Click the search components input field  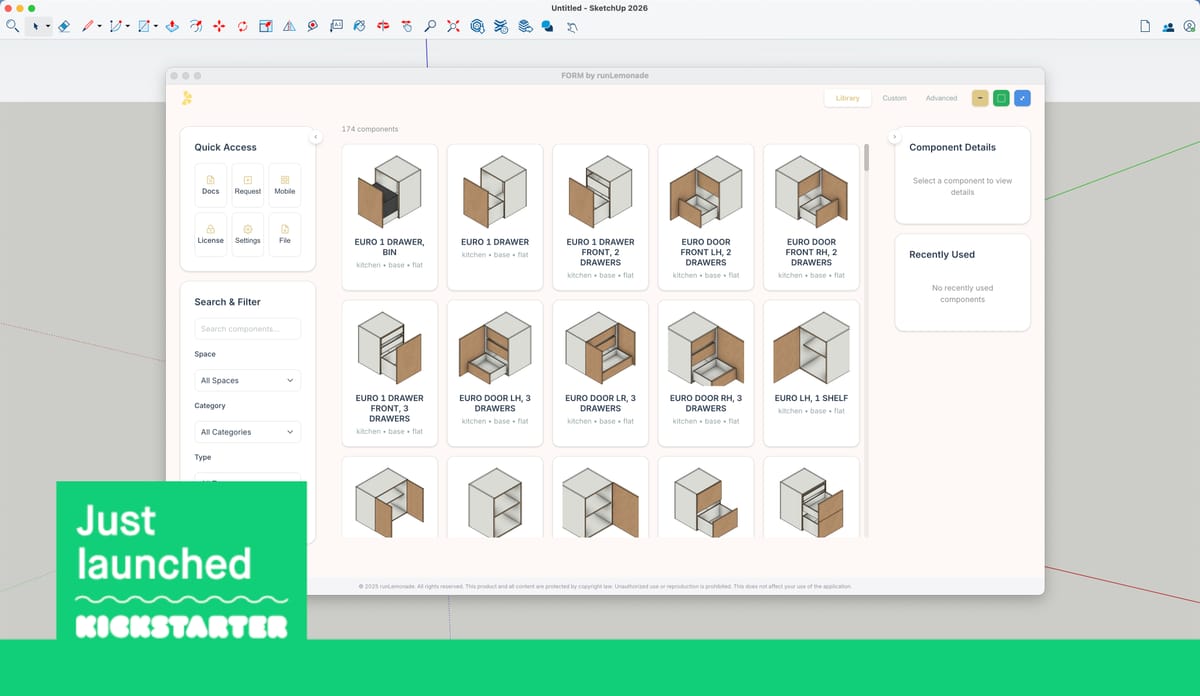click(x=247, y=328)
